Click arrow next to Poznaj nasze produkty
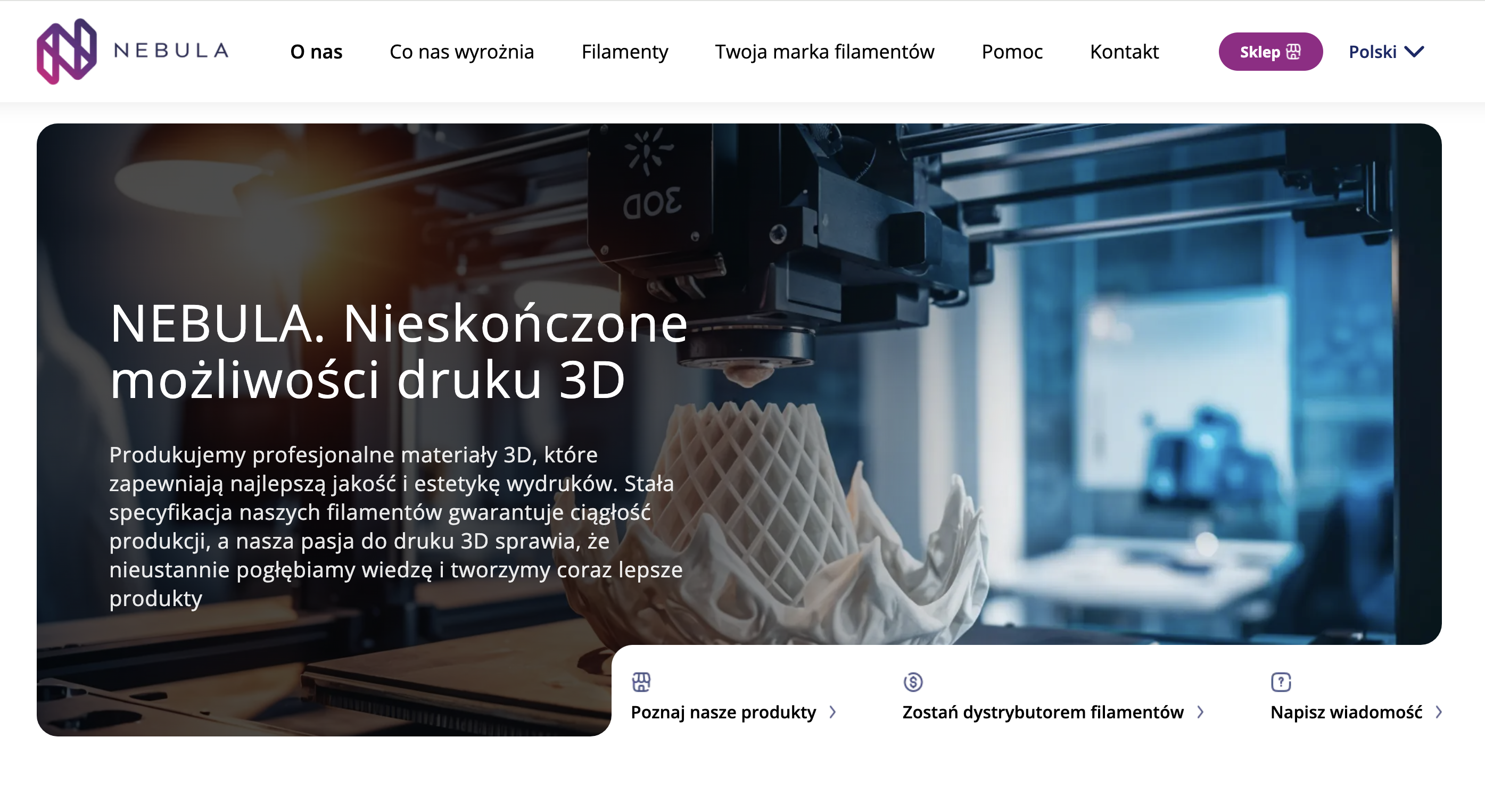The height and width of the screenshot is (812, 1485). click(x=832, y=712)
